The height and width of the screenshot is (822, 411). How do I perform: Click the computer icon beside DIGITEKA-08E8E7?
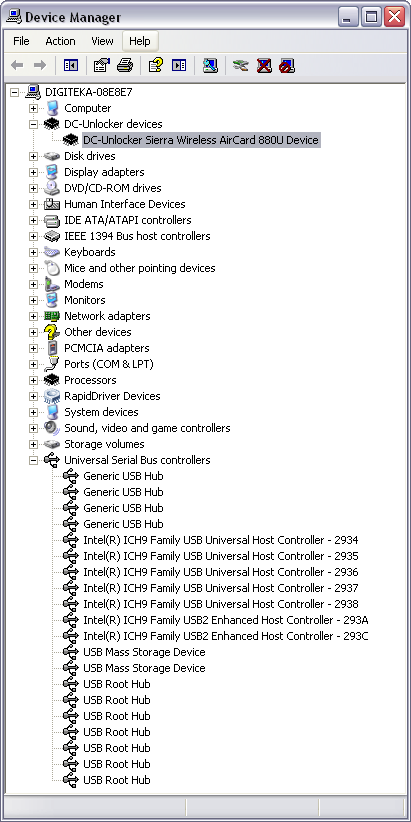click(33, 92)
